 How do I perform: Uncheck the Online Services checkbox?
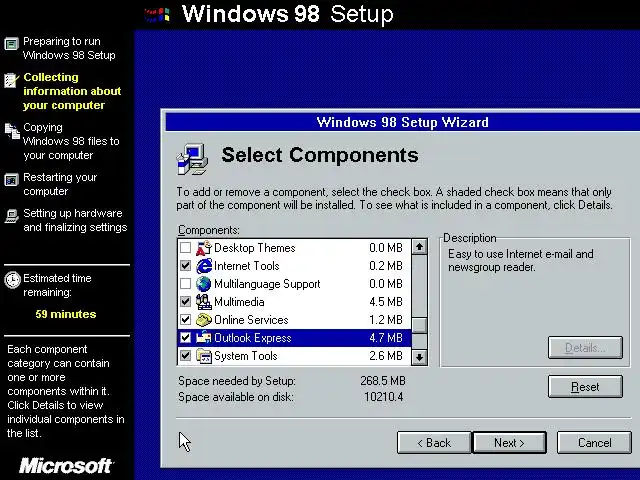pos(185,320)
